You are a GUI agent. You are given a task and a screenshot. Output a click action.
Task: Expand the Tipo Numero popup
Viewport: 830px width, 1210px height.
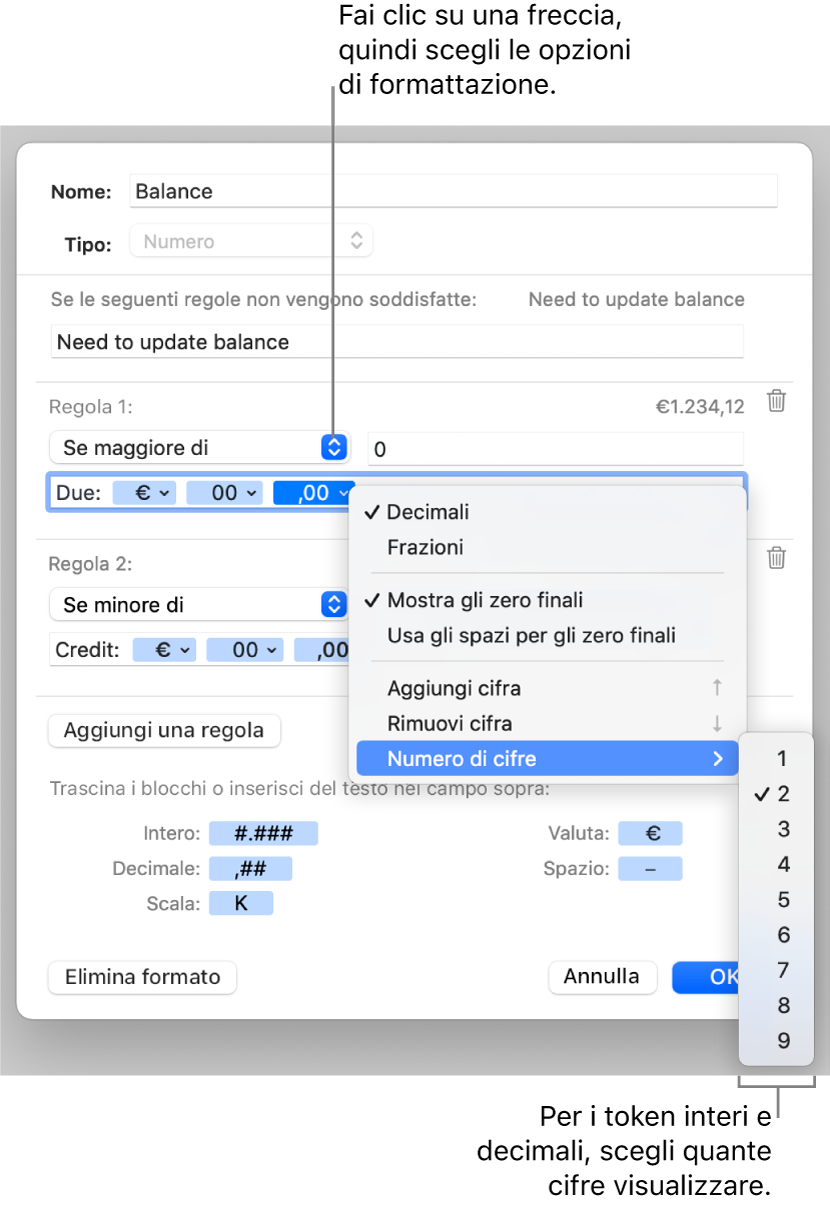click(251, 242)
